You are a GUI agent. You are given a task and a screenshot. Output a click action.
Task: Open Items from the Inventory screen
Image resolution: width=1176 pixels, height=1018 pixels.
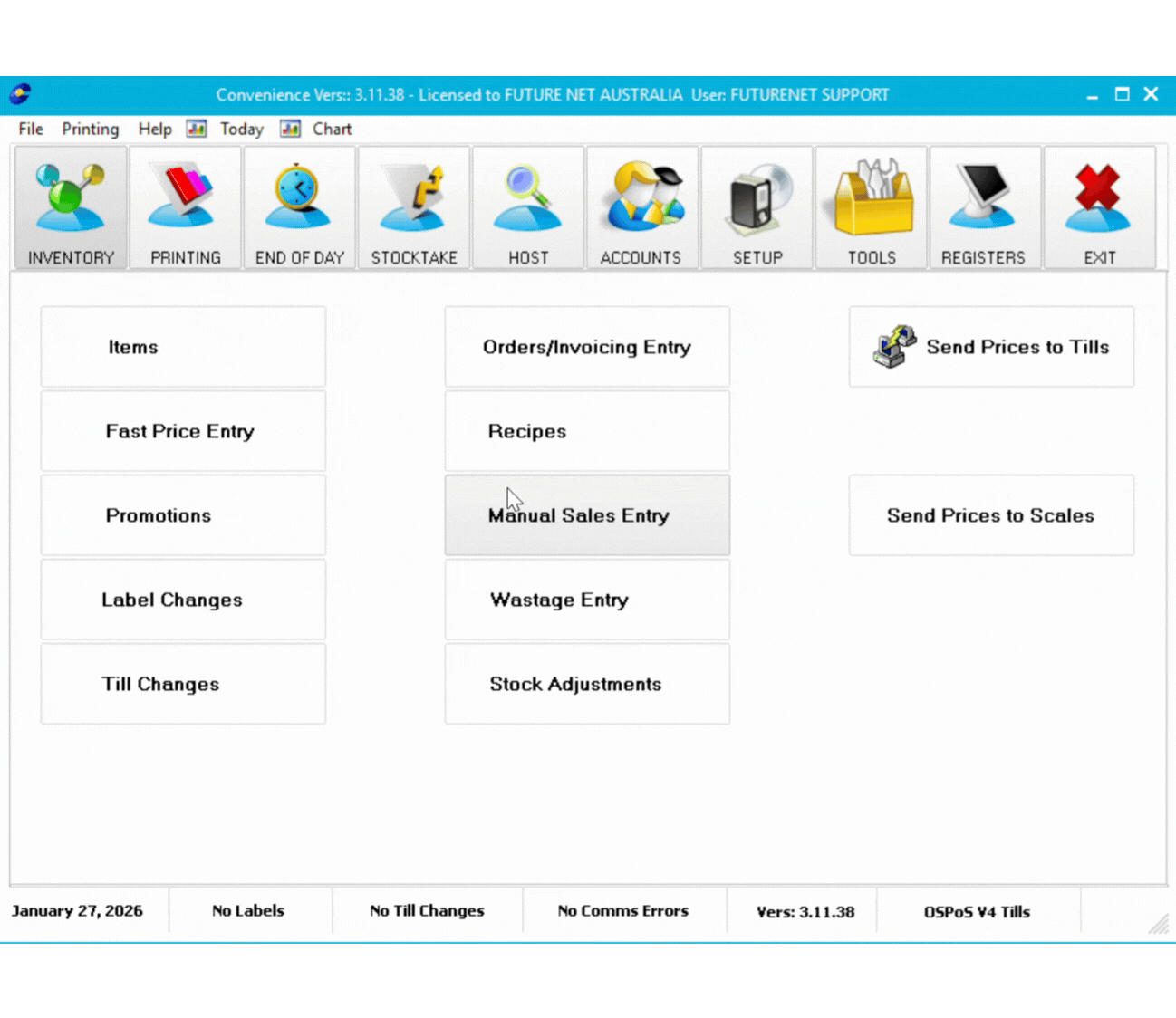tap(182, 347)
